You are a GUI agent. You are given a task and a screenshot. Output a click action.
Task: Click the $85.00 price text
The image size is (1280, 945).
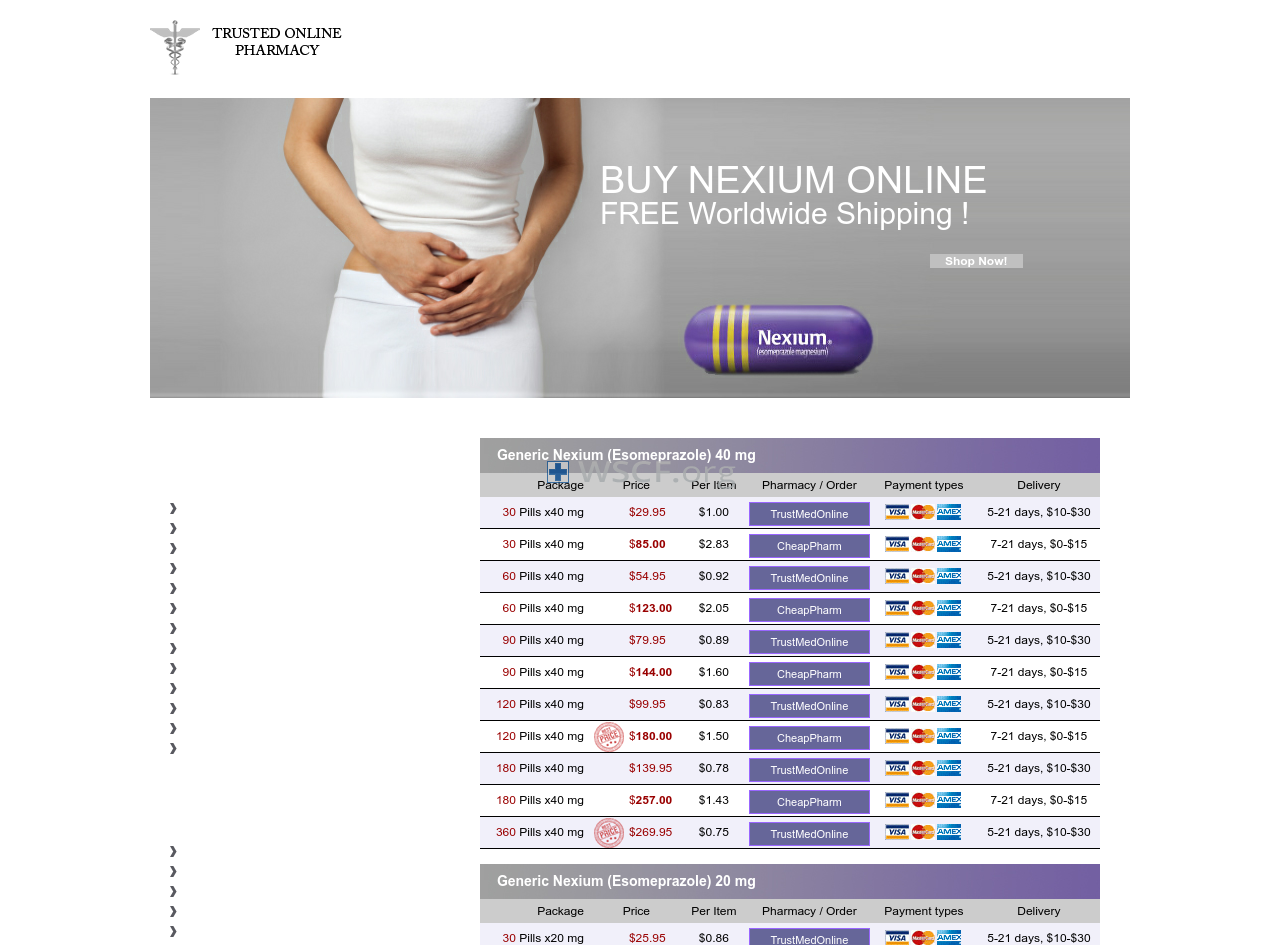coord(647,544)
